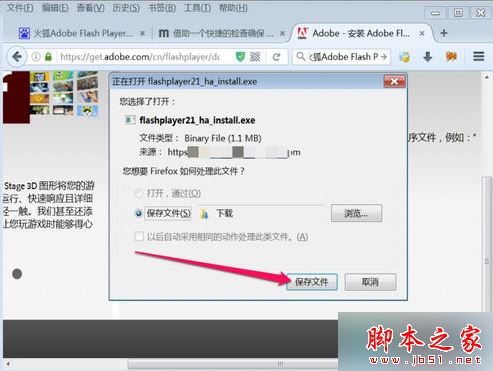Click the 取消 button
Image resolution: width=493 pixels, height=371 pixels.
click(370, 282)
